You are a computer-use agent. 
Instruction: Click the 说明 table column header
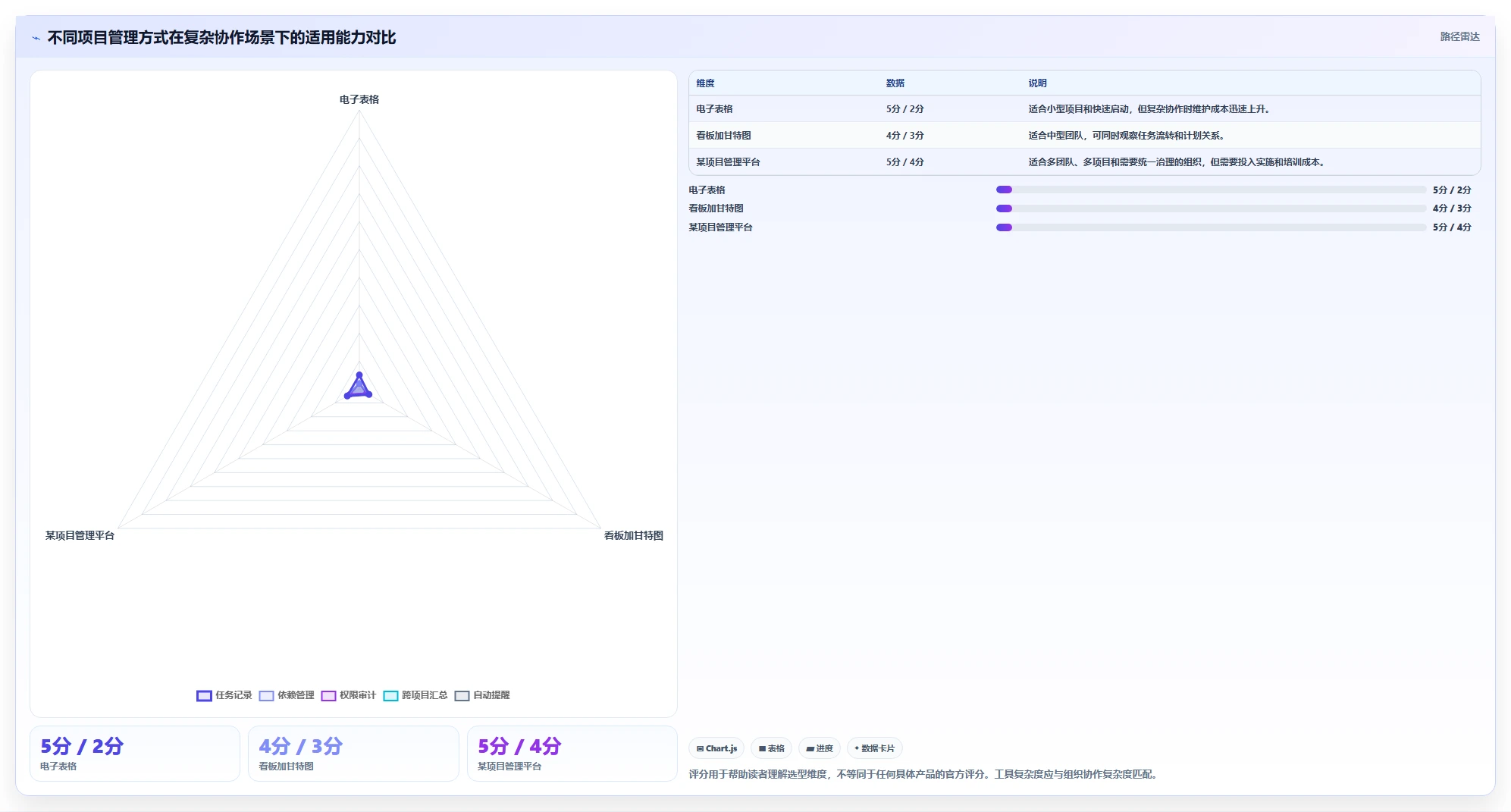pyautogui.click(x=1037, y=83)
